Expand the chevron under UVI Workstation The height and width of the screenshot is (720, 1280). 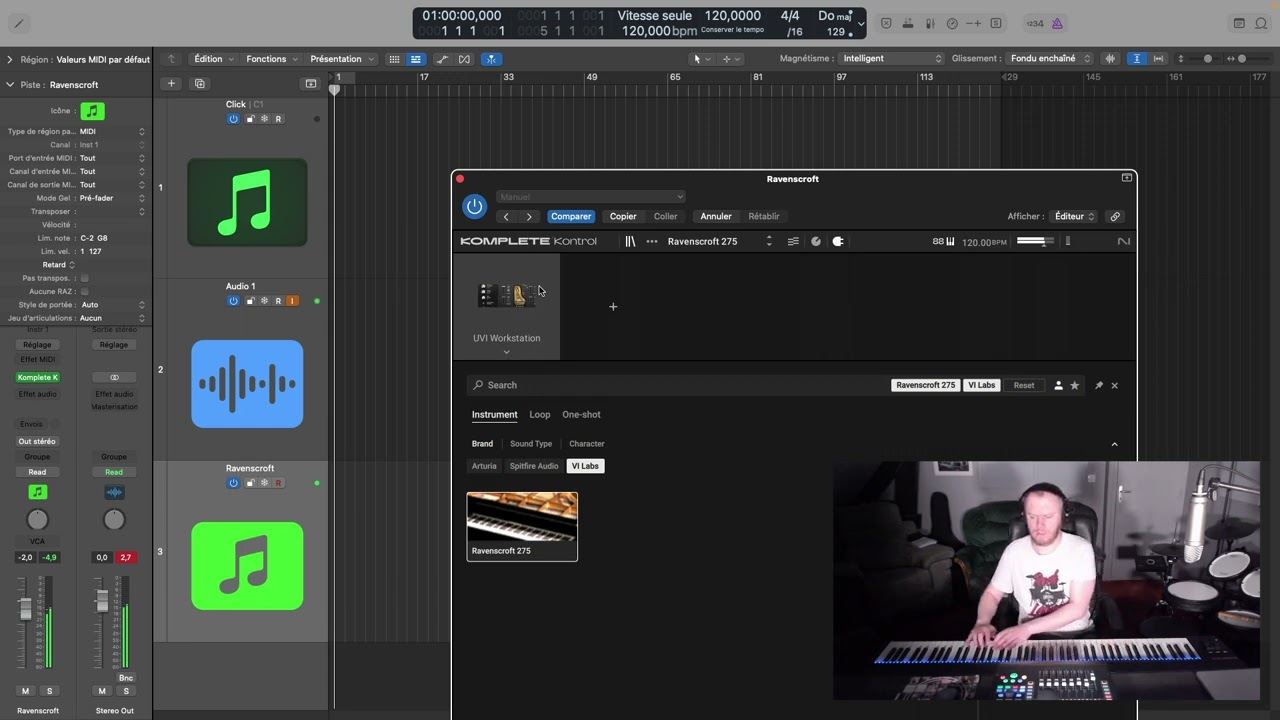[506, 352]
